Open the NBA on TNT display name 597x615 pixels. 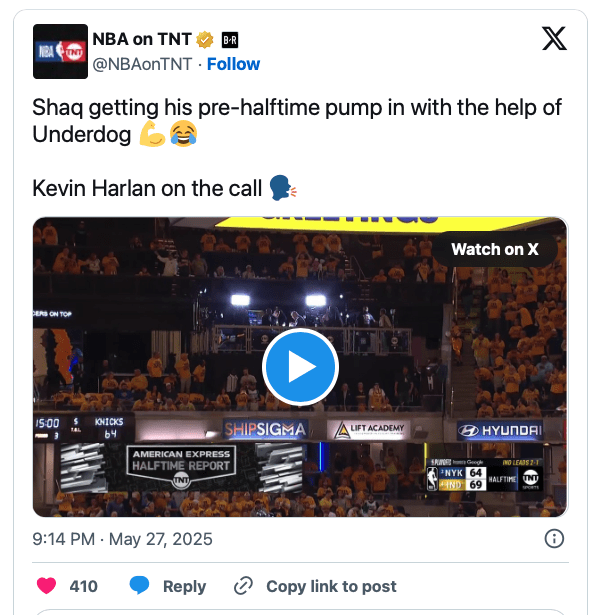(x=142, y=39)
